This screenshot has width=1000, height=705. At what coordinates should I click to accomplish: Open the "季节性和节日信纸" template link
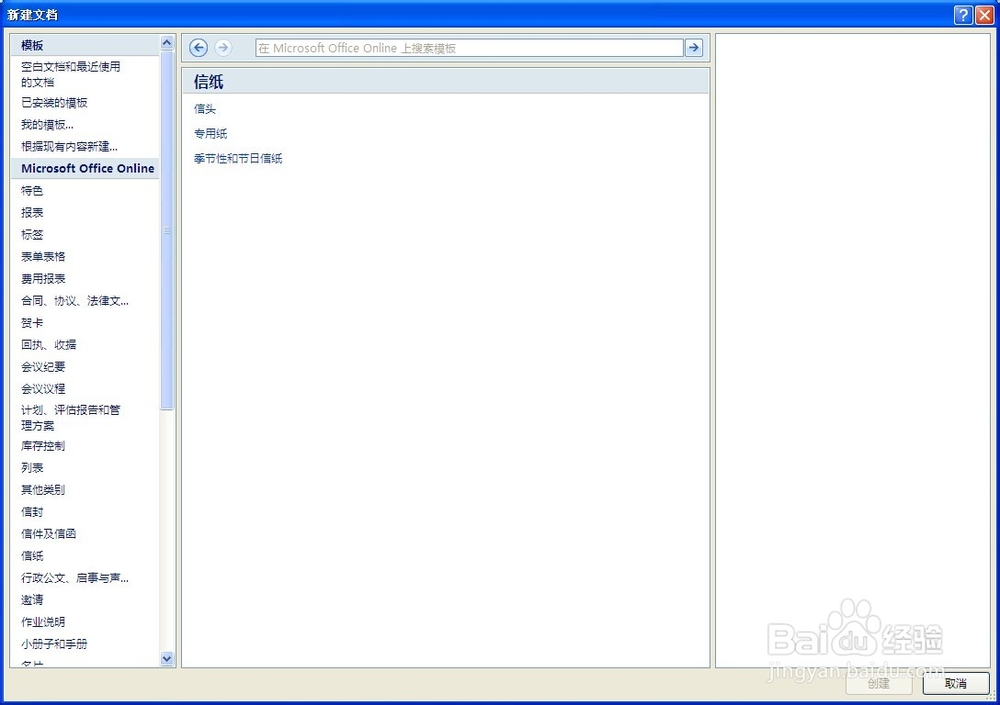tap(237, 158)
